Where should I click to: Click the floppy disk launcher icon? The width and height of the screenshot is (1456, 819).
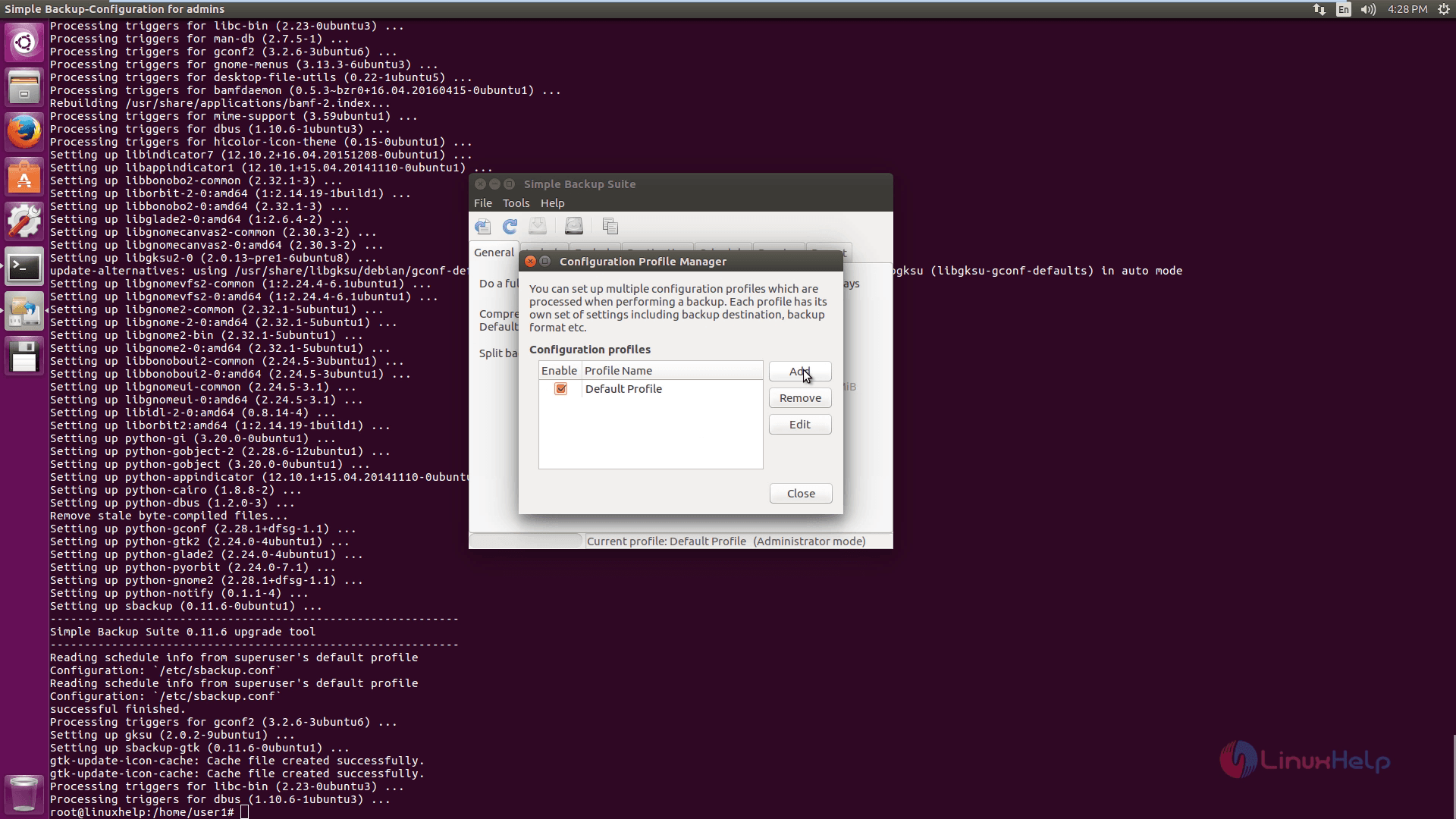(x=24, y=356)
